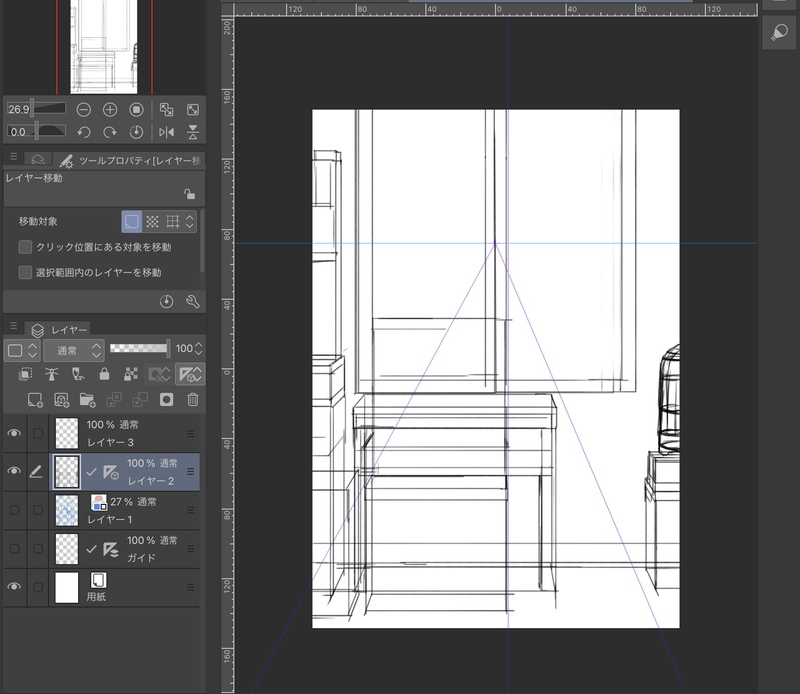Screen dimensions: 800x694
Task: Enable '選択範囲内のレイヤーを移動' checkbox
Action: pos(25,272)
